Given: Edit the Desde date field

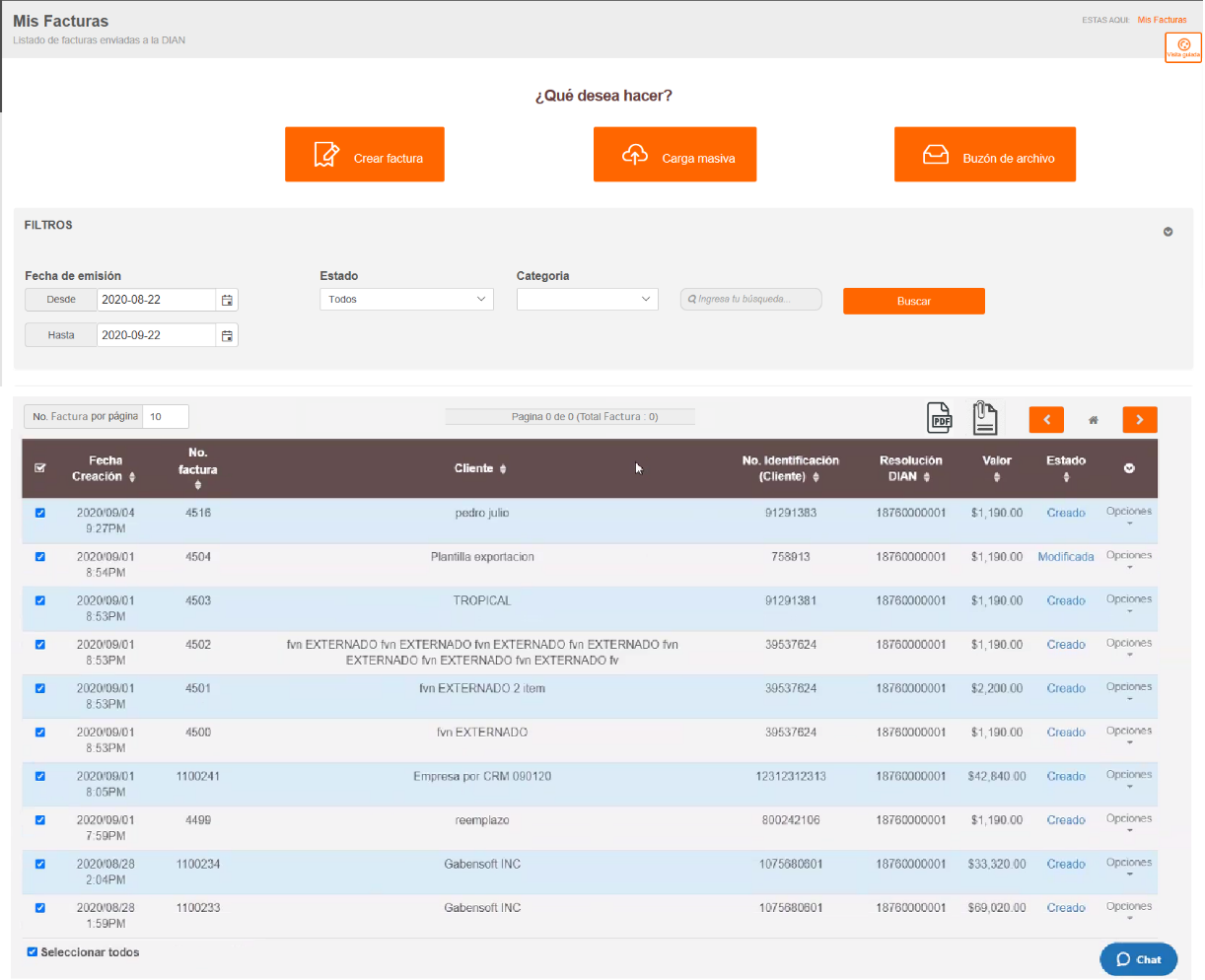Looking at the screenshot, I should coord(156,300).
